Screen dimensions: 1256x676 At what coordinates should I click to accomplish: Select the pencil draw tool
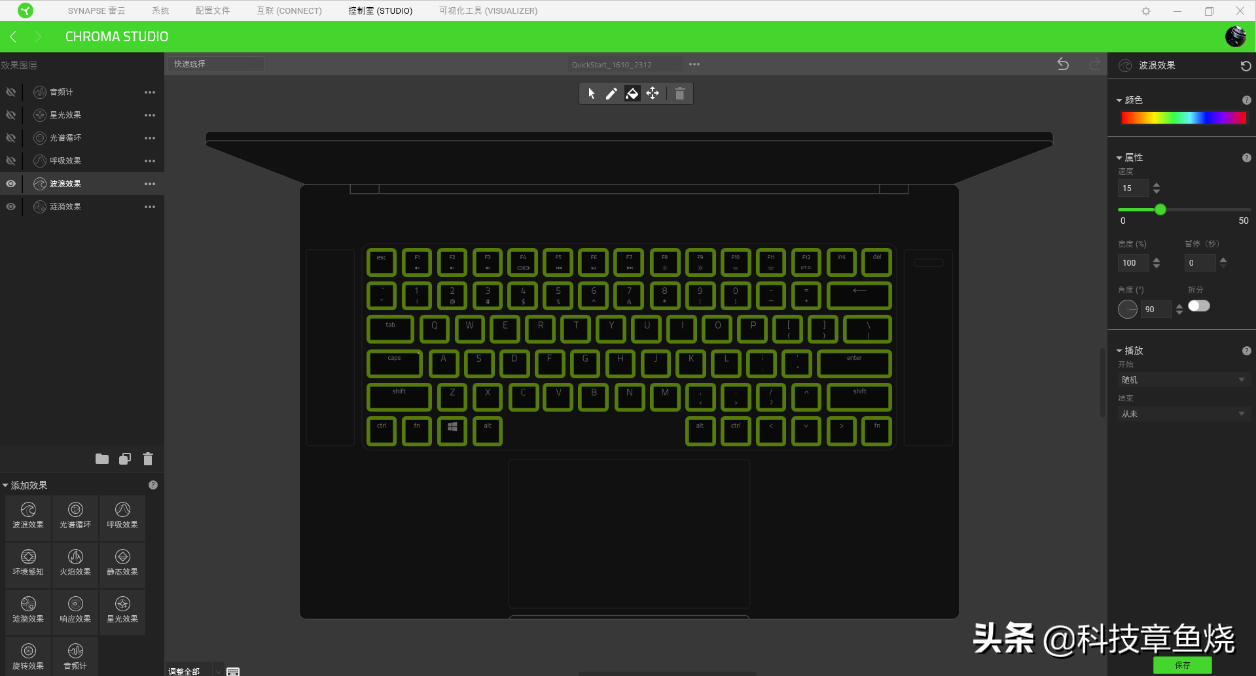pyautogui.click(x=611, y=93)
